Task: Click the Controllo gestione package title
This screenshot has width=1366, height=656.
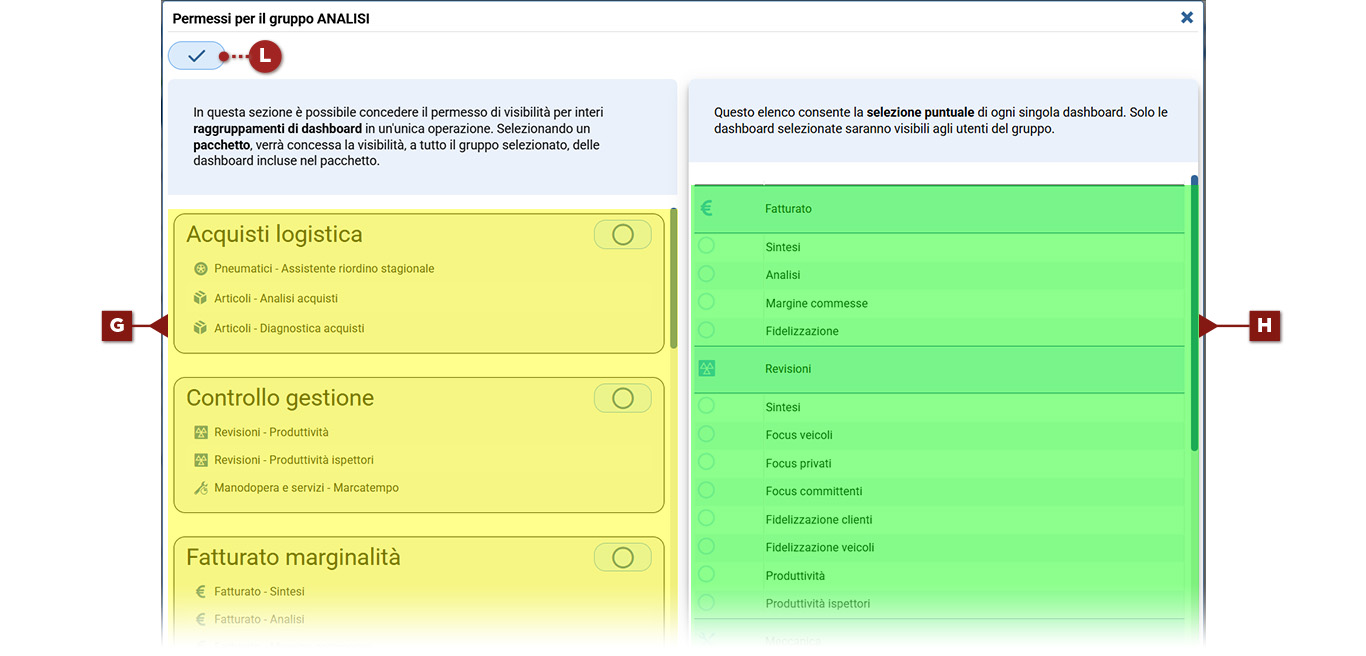Action: [280, 398]
